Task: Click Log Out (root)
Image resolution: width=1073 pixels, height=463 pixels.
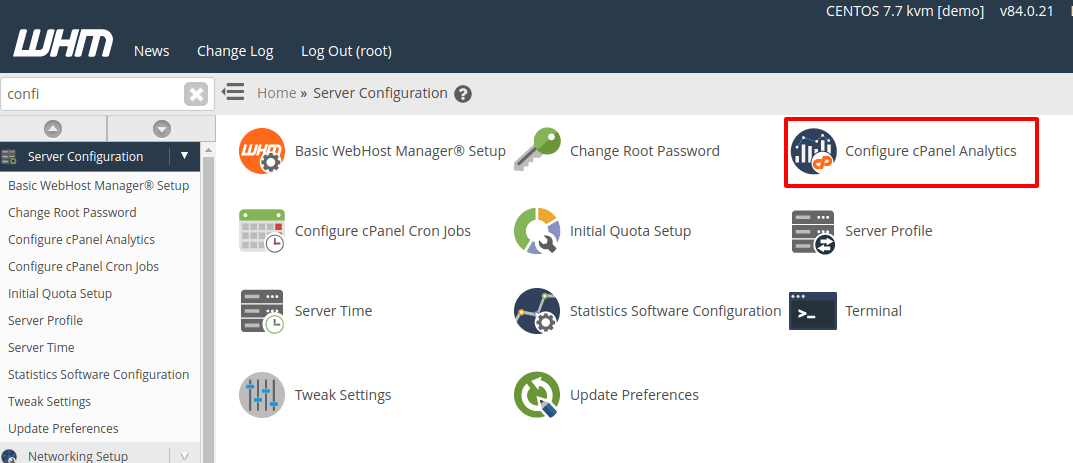Action: pyautogui.click(x=346, y=51)
